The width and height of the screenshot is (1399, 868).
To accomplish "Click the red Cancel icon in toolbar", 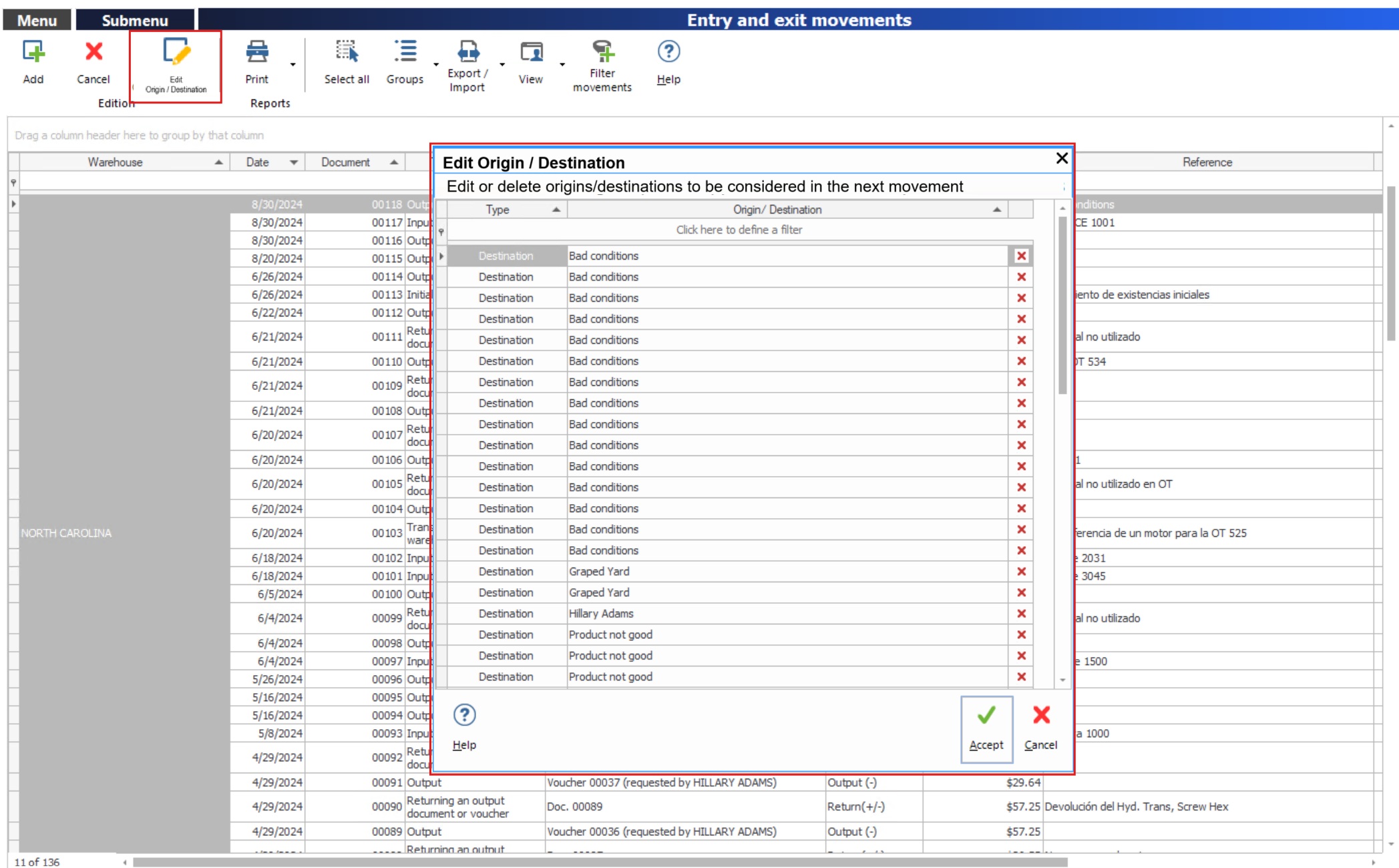I will coord(93,52).
